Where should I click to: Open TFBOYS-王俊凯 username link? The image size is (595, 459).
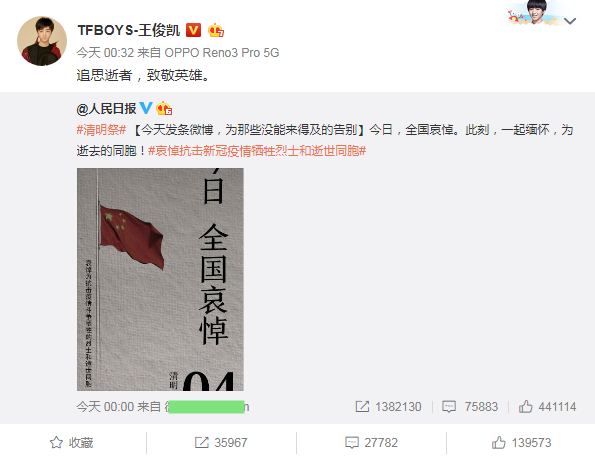[x=129, y=30]
